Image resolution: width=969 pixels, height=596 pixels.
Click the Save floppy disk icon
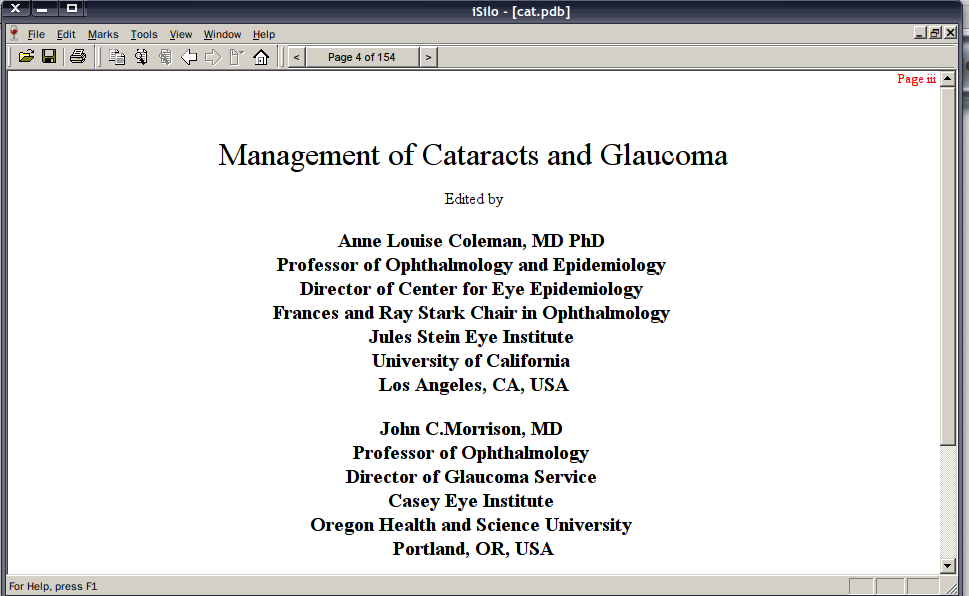[x=49, y=57]
